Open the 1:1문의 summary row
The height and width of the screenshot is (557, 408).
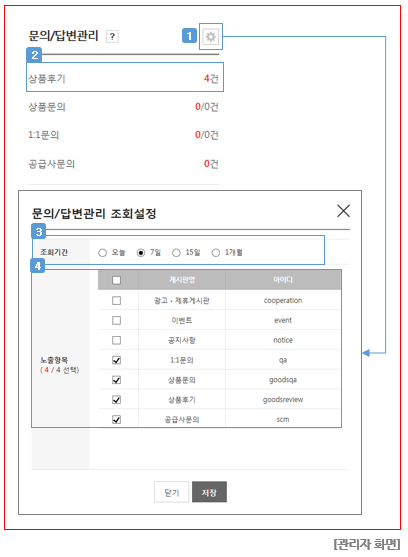pos(124,135)
